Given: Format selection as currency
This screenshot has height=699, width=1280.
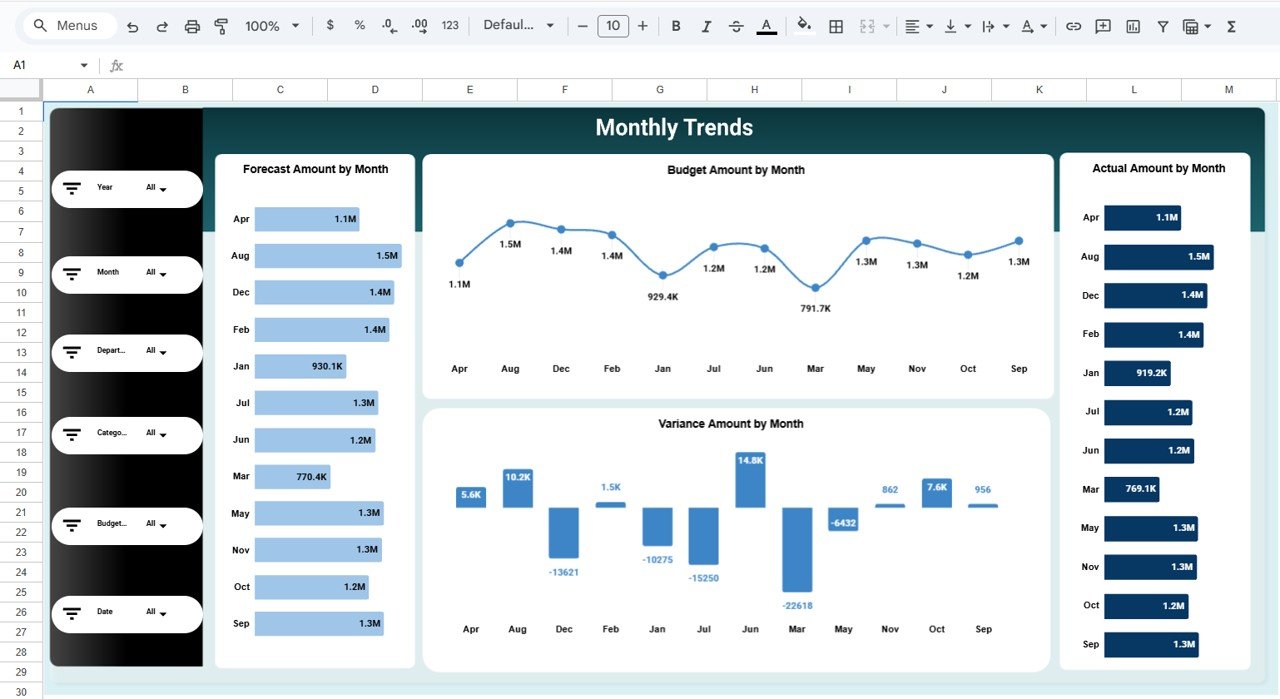Looking at the screenshot, I should 330,25.
